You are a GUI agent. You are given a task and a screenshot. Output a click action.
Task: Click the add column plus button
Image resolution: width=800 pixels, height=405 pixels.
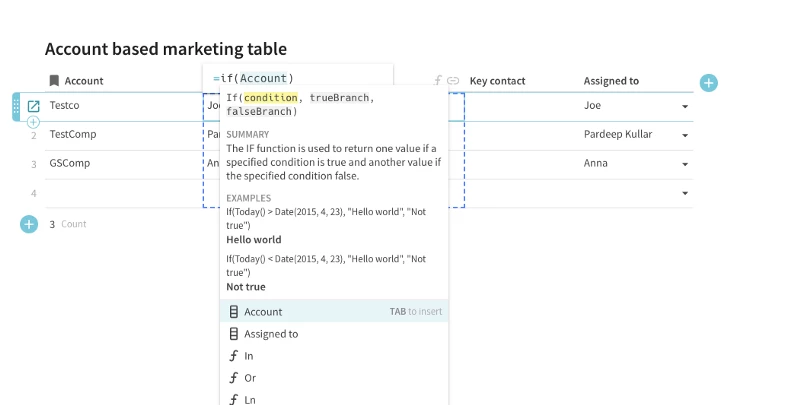pos(708,82)
